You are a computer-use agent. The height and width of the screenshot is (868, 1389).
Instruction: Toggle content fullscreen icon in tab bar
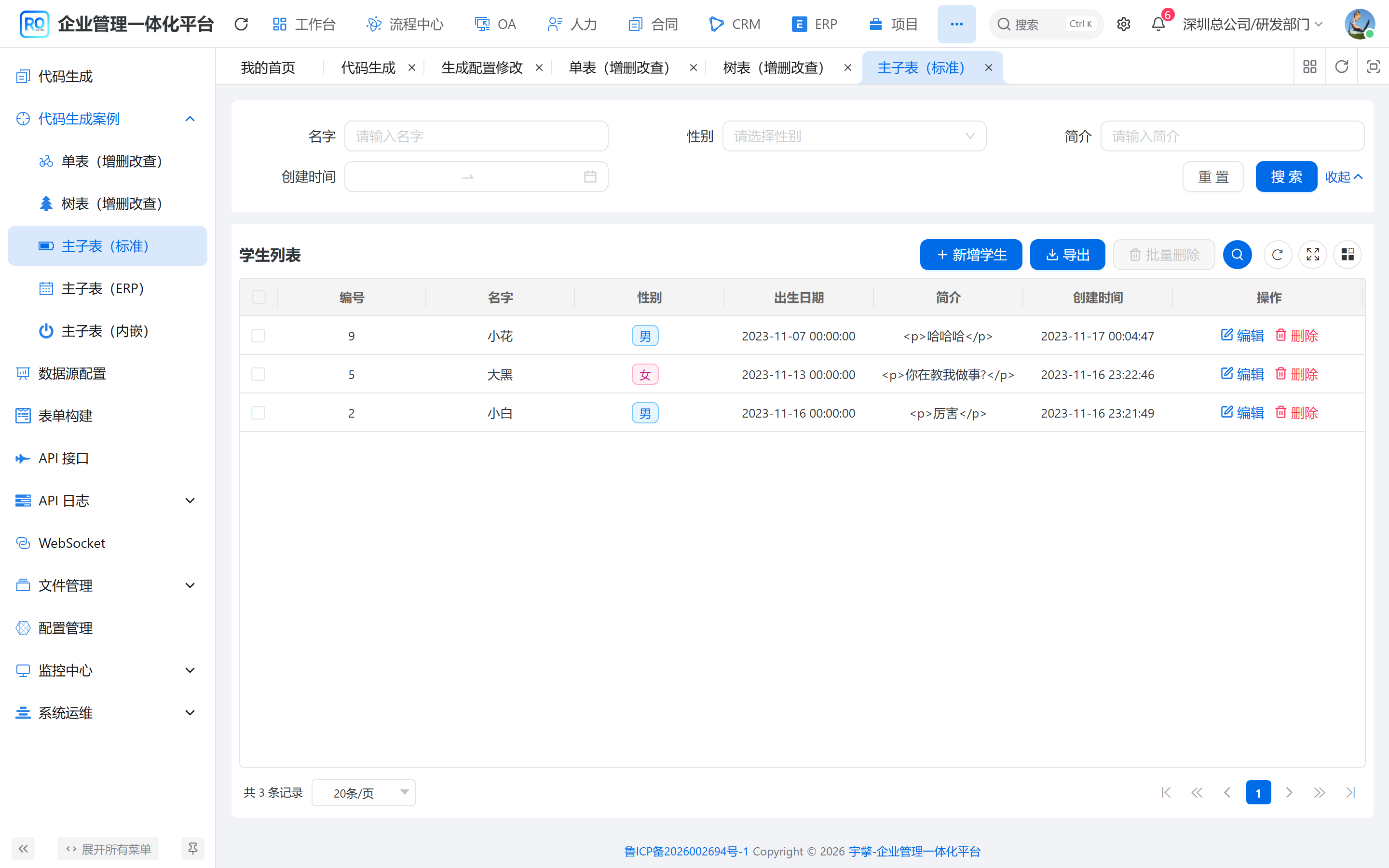click(1373, 67)
